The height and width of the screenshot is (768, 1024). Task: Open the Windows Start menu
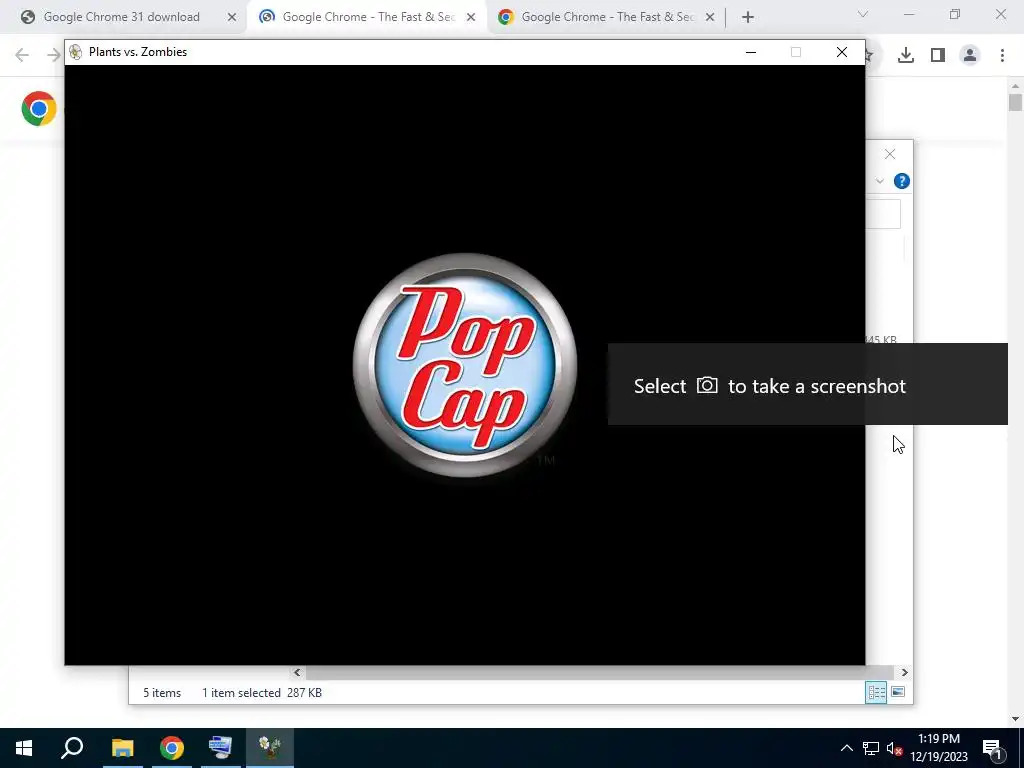click(24, 748)
